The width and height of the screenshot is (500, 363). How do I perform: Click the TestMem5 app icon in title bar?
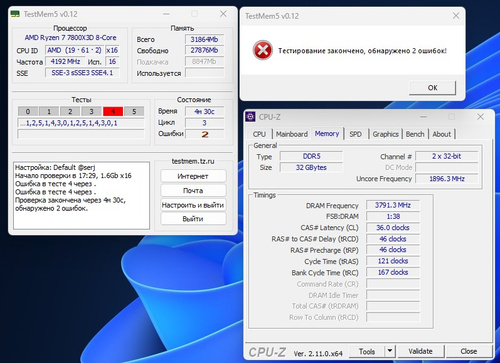pyautogui.click(x=15, y=14)
